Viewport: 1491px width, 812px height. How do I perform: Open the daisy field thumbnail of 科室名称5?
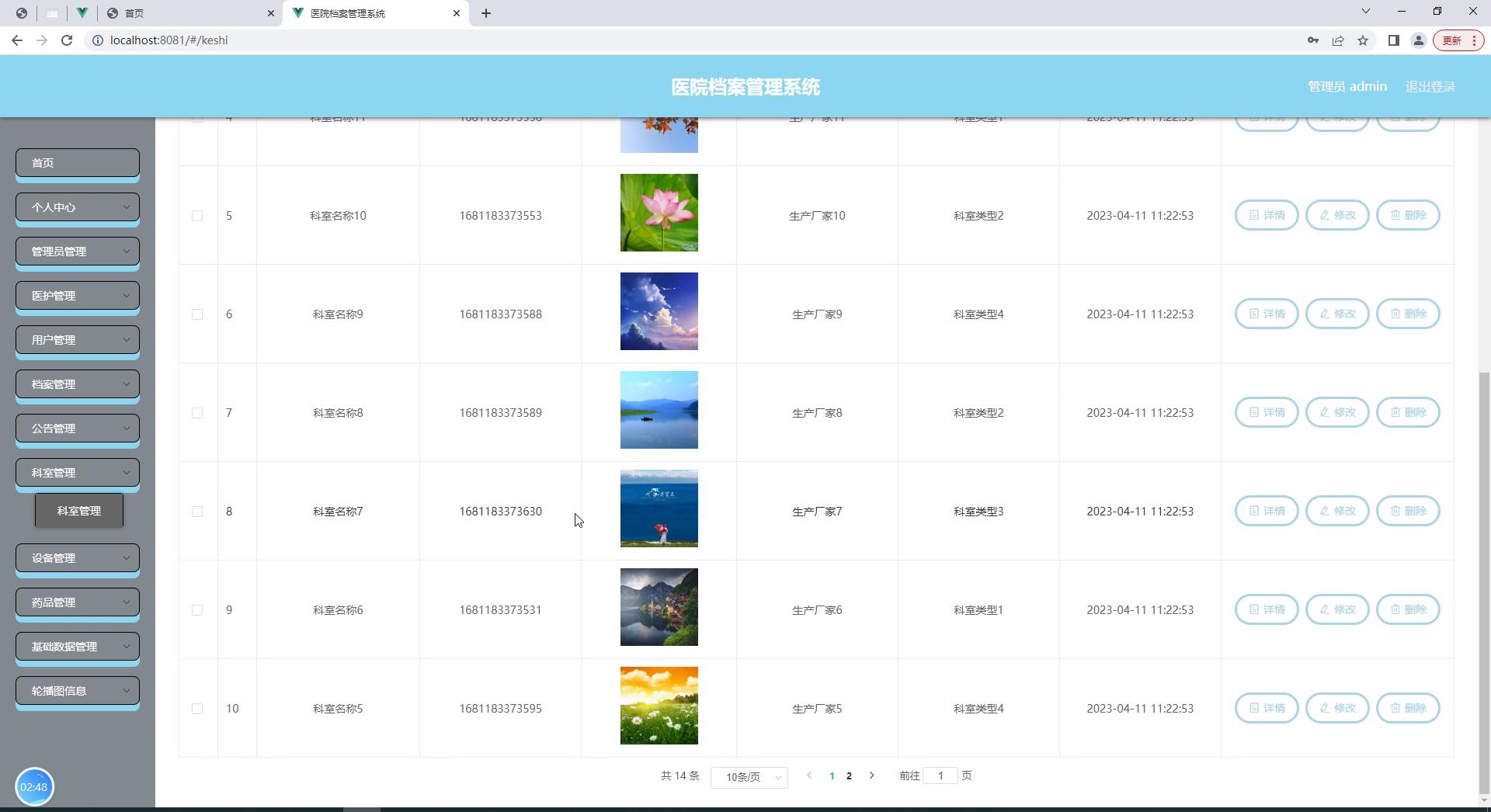[659, 706]
